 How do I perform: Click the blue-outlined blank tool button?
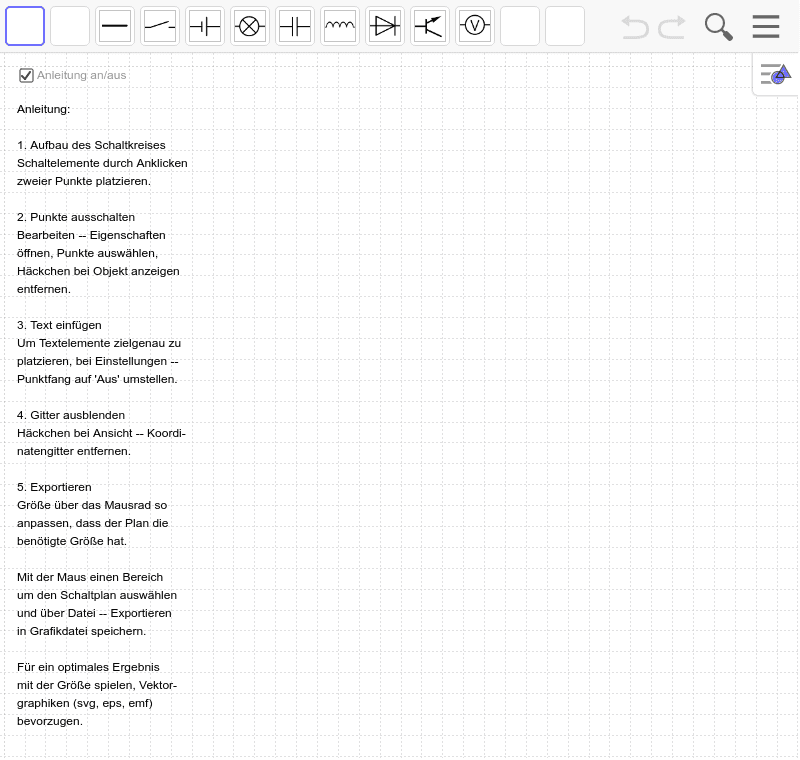pyautogui.click(x=25, y=26)
